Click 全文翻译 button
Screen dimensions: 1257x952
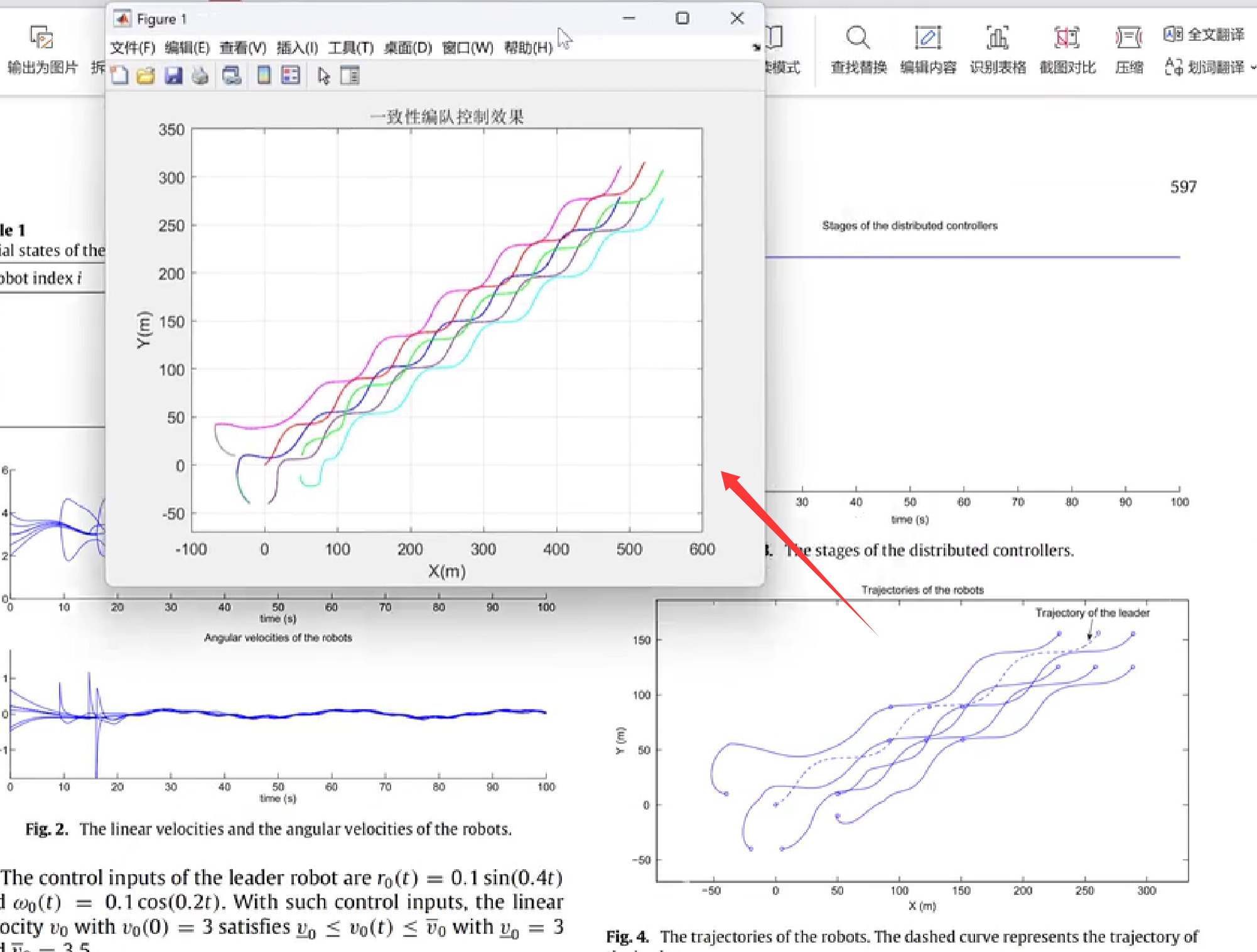click(1204, 35)
